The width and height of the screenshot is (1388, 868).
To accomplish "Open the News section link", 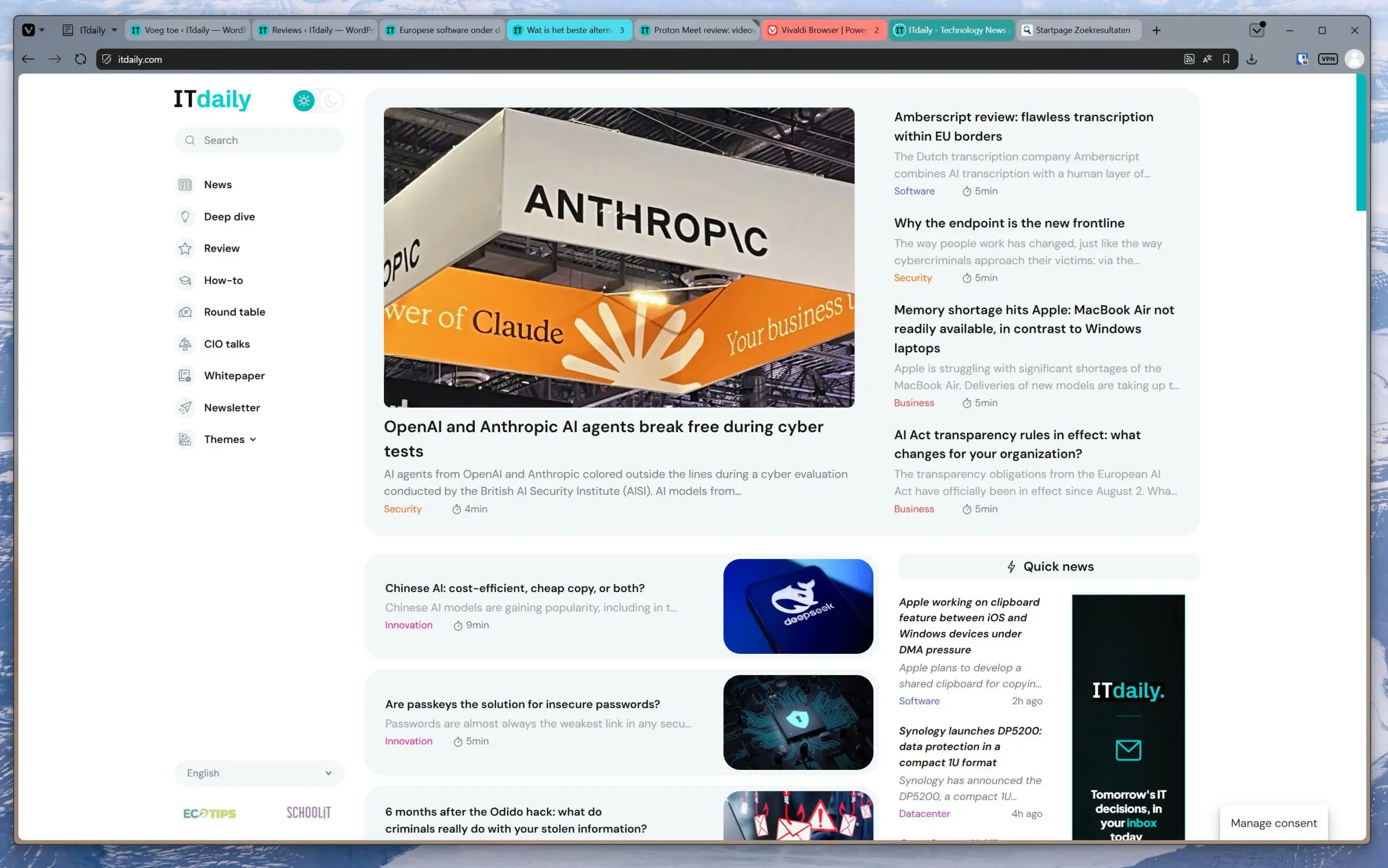I will (218, 185).
